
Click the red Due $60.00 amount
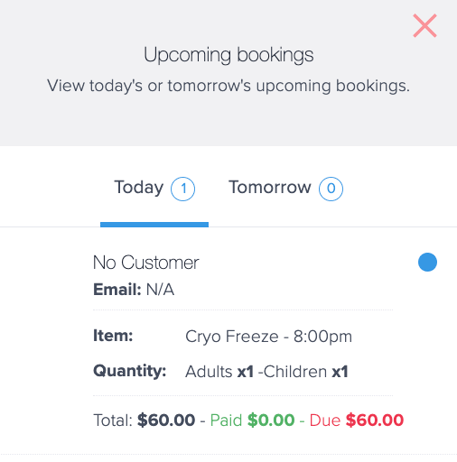pos(357,420)
